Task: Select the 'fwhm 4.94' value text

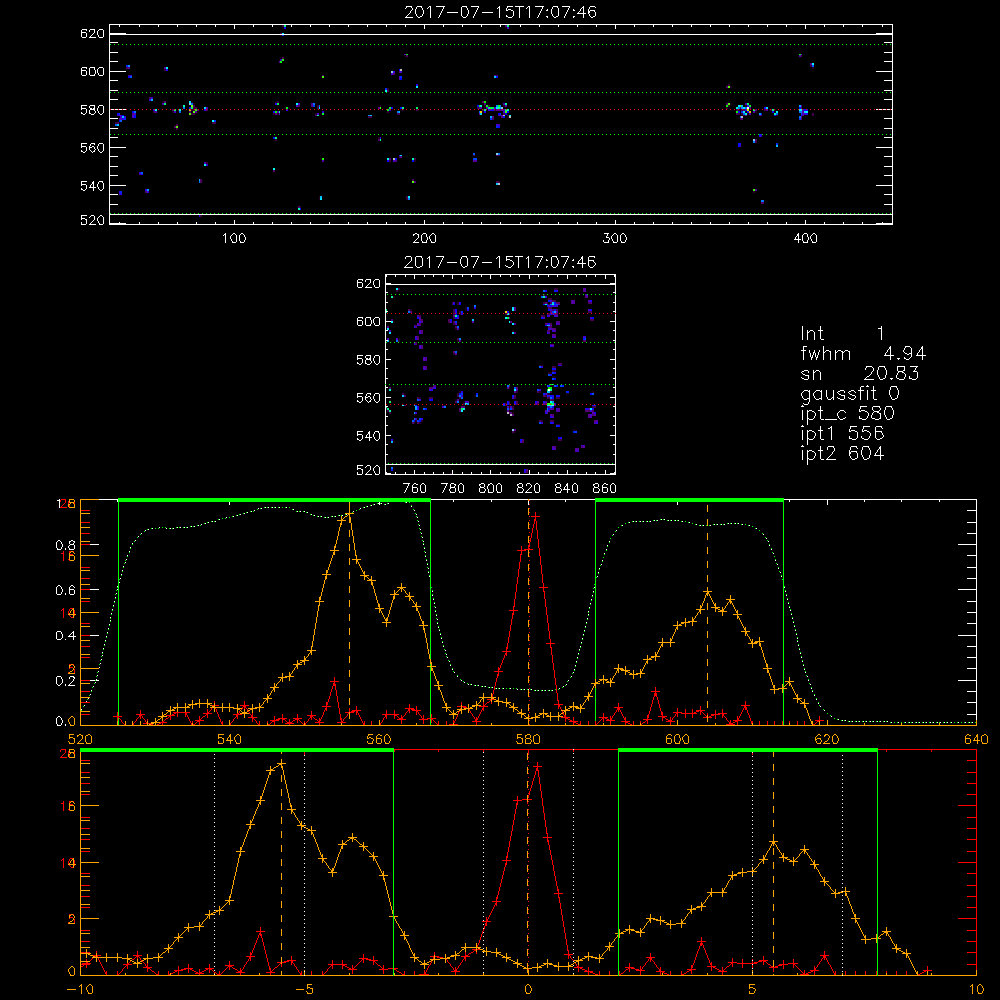Action: click(x=863, y=353)
